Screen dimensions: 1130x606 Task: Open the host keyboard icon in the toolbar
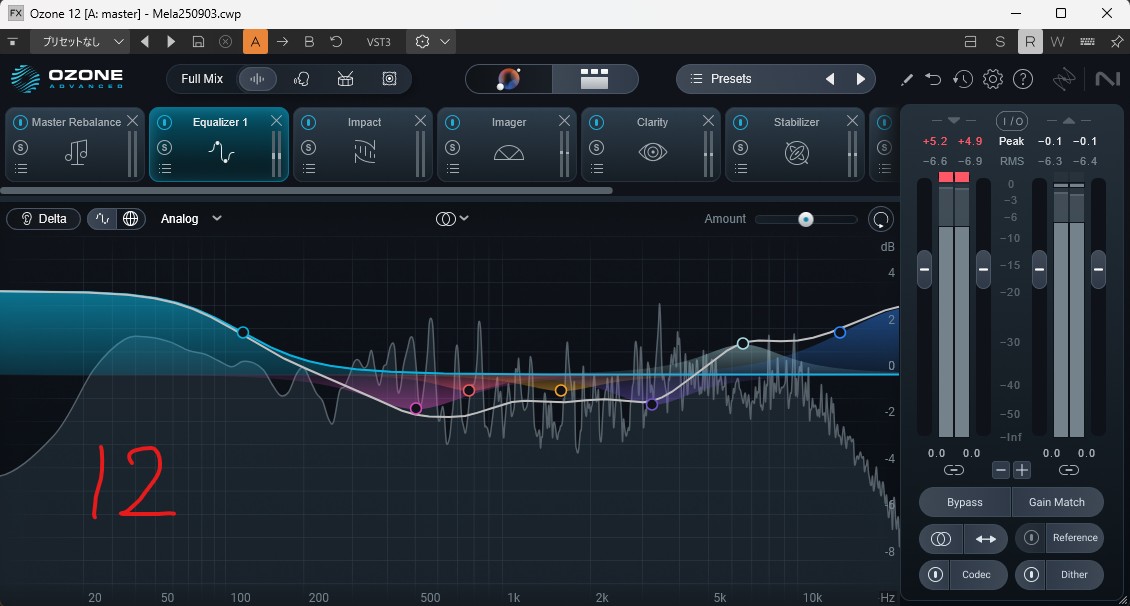(x=1087, y=42)
